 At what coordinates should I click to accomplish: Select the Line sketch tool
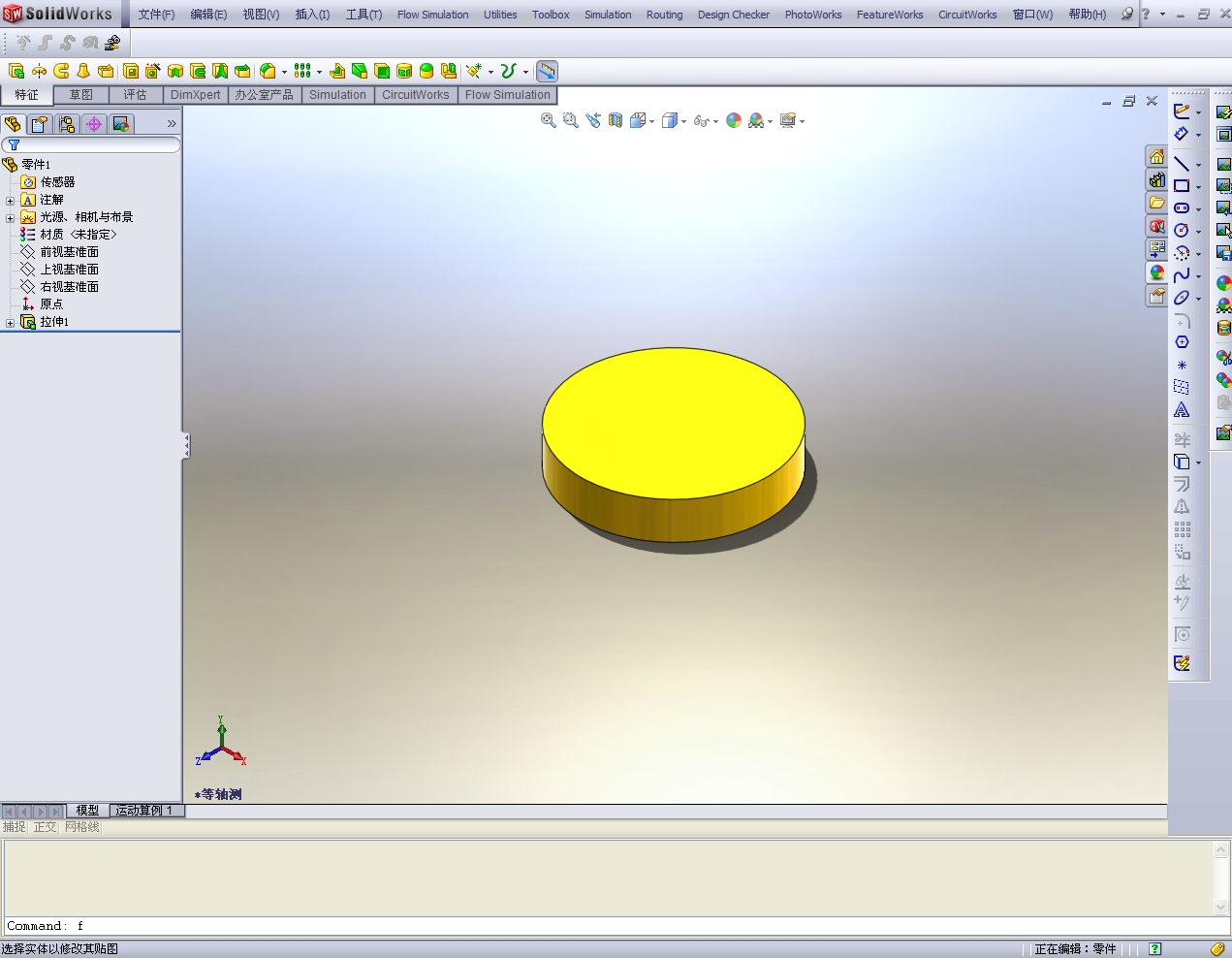(1182, 164)
